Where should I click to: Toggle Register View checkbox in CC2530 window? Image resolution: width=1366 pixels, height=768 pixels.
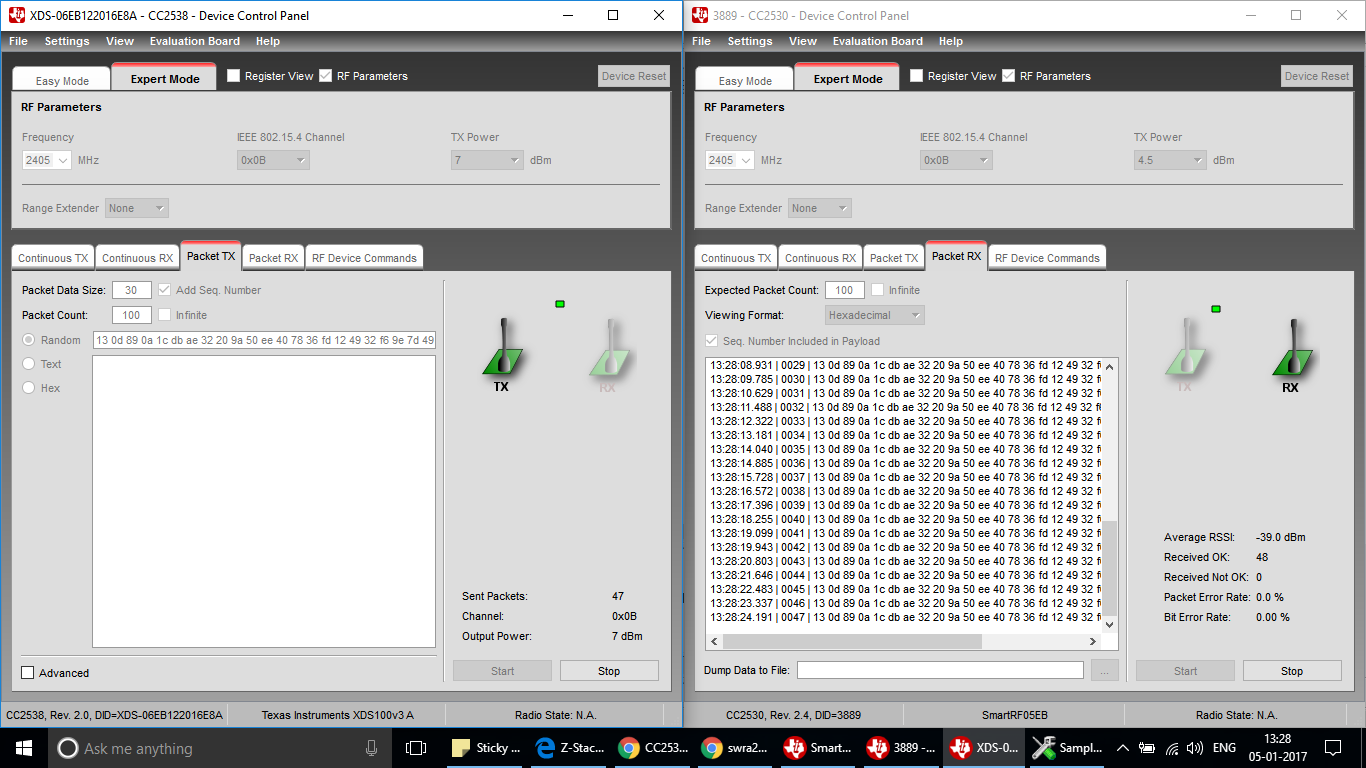tap(917, 76)
